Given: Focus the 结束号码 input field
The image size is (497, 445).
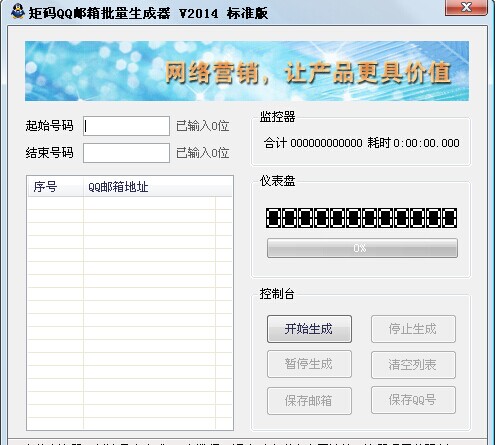Looking at the screenshot, I should (126, 153).
